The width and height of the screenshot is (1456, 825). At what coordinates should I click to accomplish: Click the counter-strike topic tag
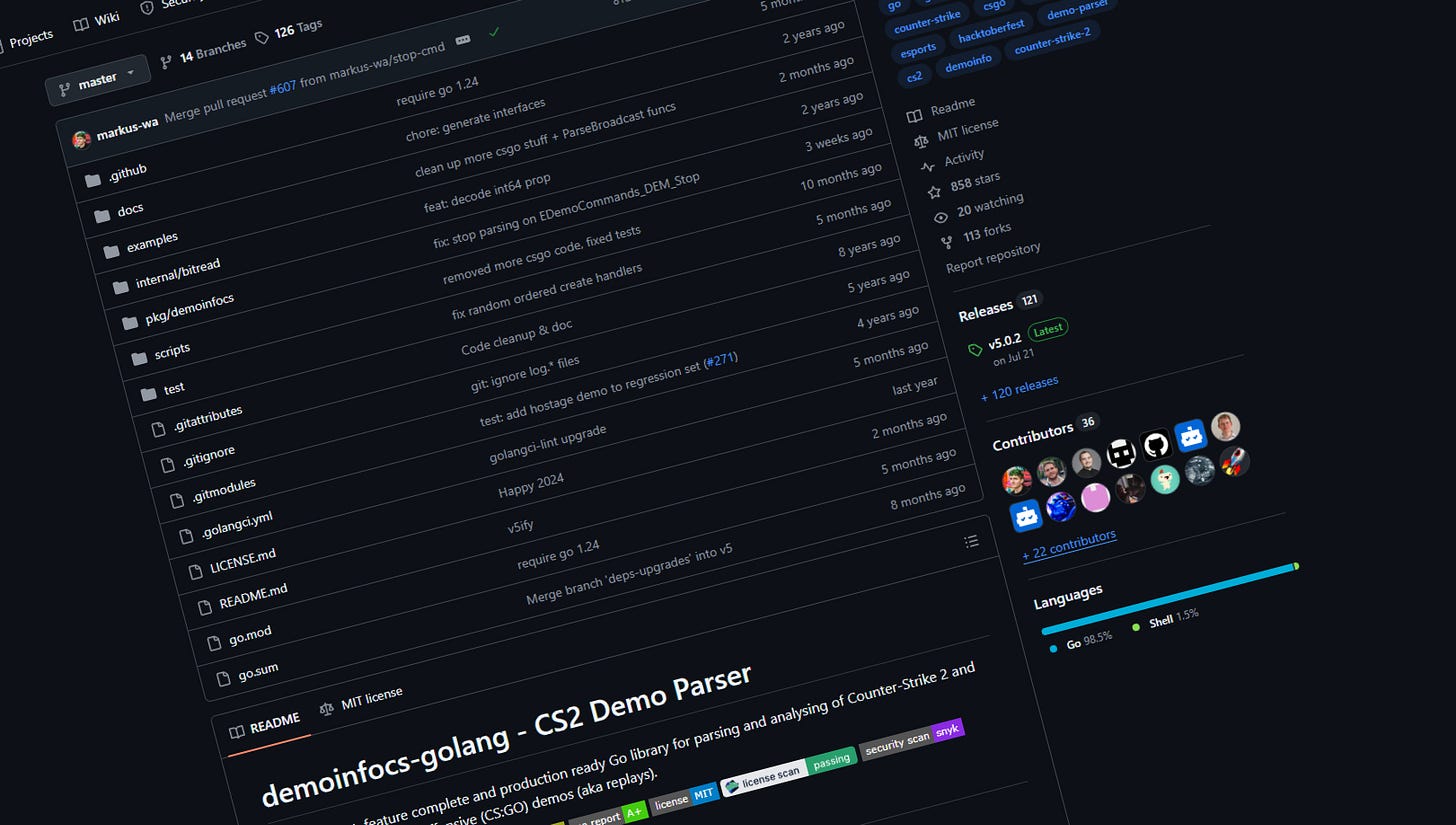click(x=927, y=22)
